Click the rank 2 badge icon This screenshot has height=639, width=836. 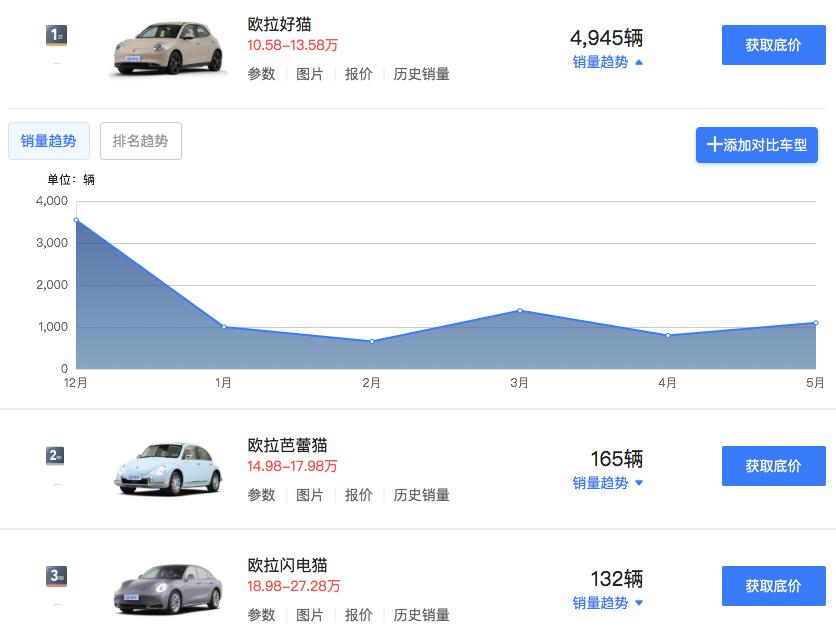pos(55,456)
